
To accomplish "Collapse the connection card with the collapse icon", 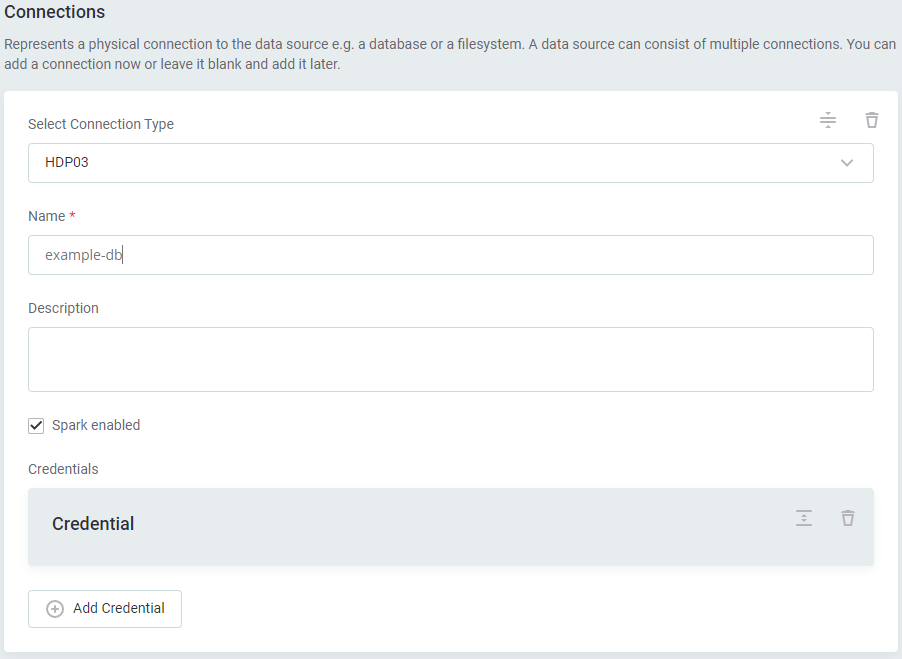I will point(828,121).
